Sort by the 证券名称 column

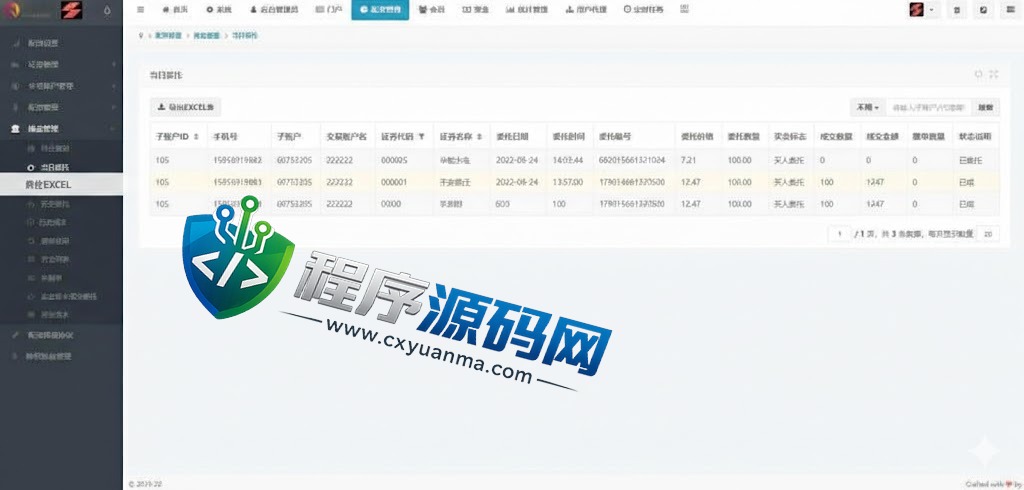click(480, 137)
